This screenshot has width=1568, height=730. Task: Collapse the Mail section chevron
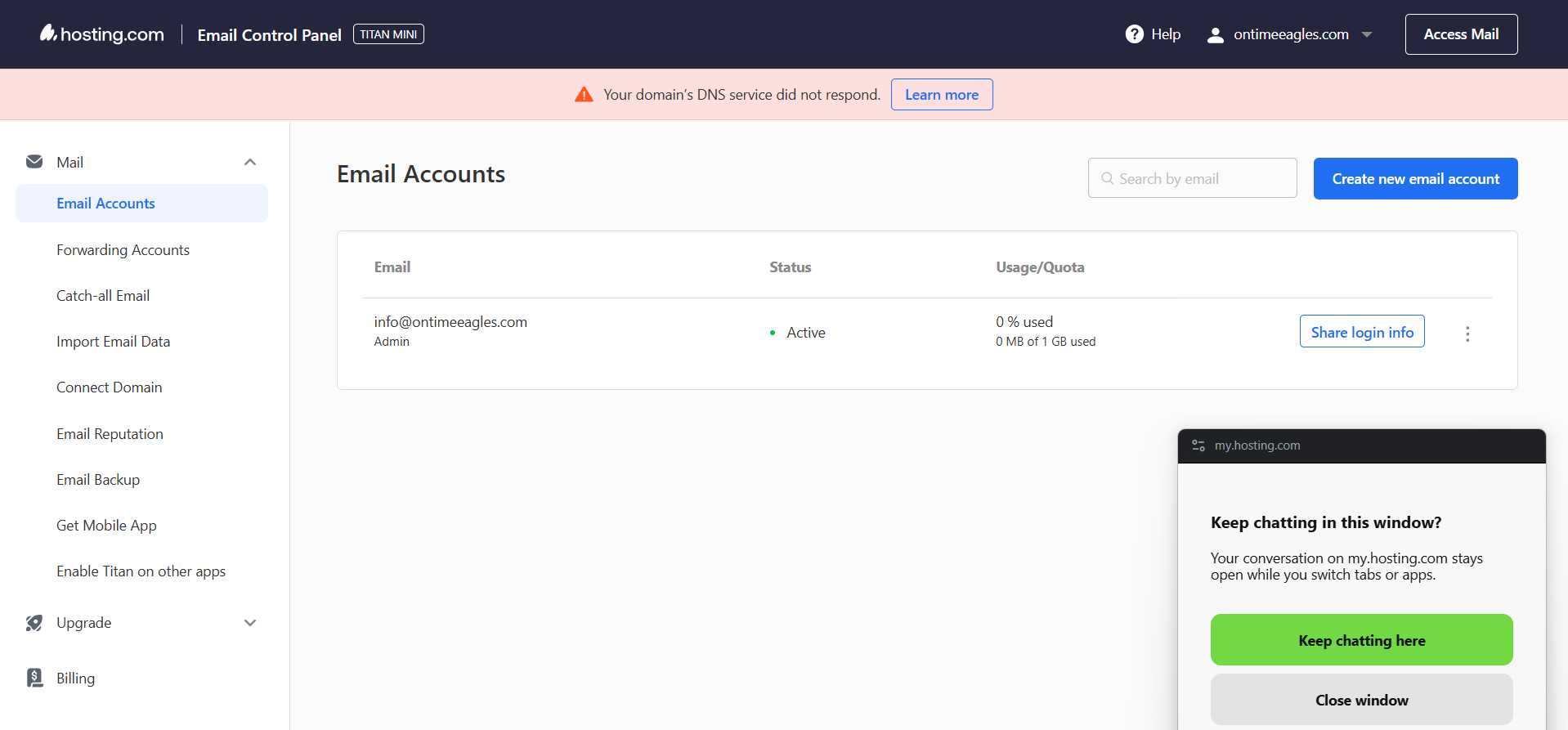coord(250,162)
